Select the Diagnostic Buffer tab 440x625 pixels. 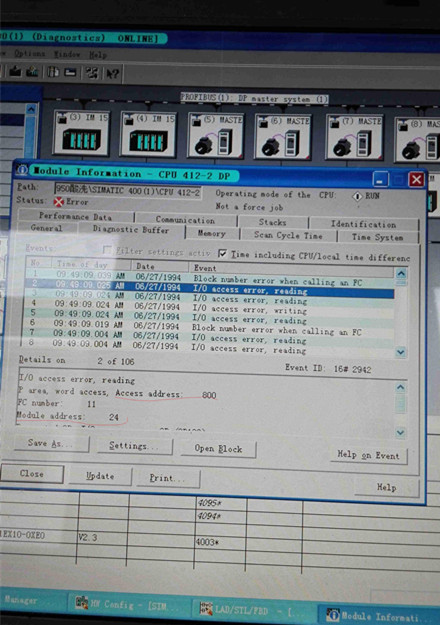coord(131,230)
